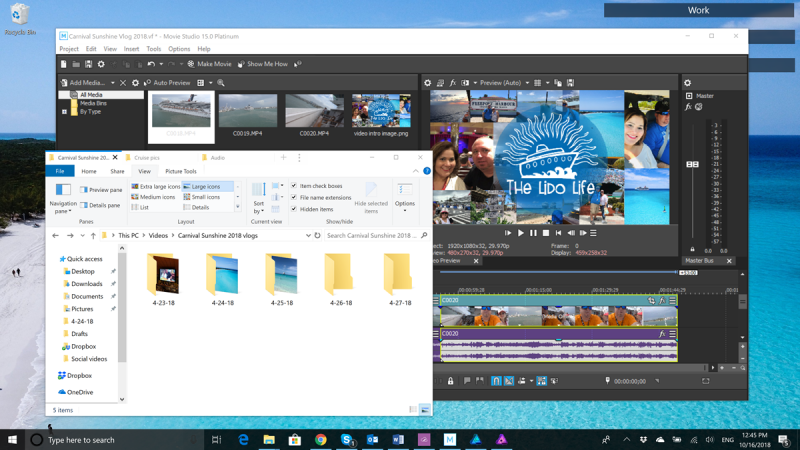Expand the By Type tree node
800x450 pixels.
click(x=64, y=111)
